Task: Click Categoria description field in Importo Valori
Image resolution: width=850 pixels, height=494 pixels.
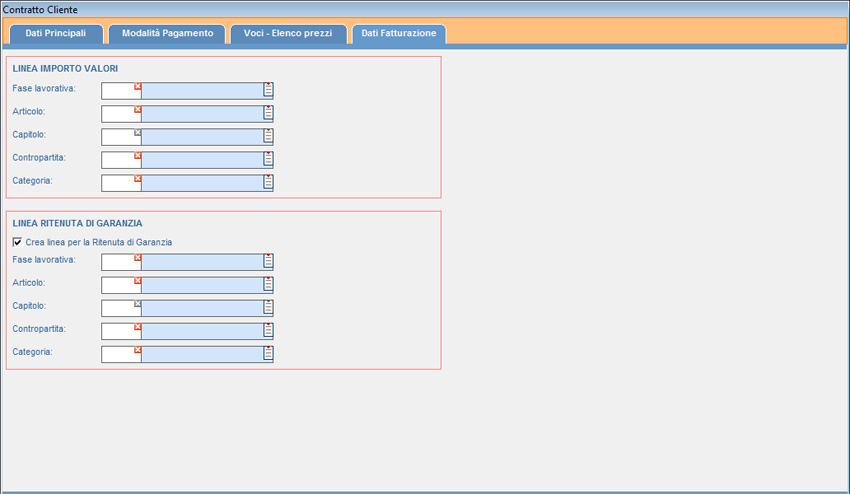Action: [x=201, y=183]
